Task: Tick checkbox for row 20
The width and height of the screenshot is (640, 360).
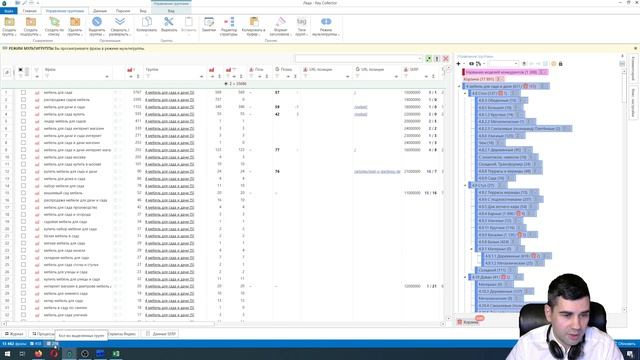Action: pyautogui.click(x=23, y=229)
